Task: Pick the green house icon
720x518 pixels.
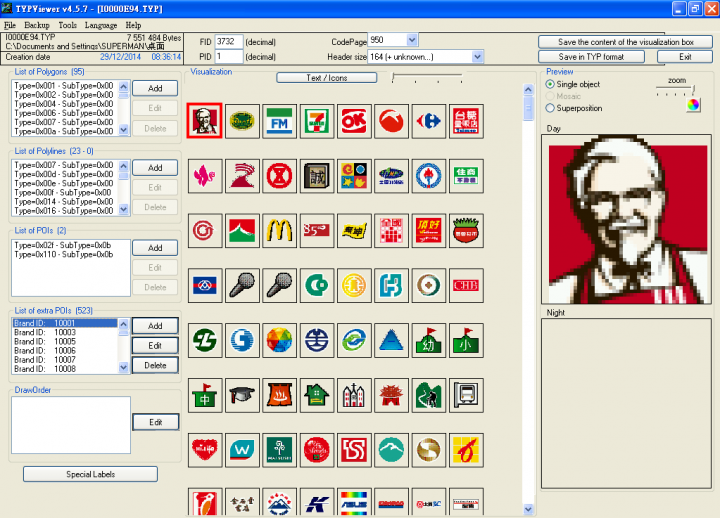Action: pyautogui.click(x=316, y=395)
